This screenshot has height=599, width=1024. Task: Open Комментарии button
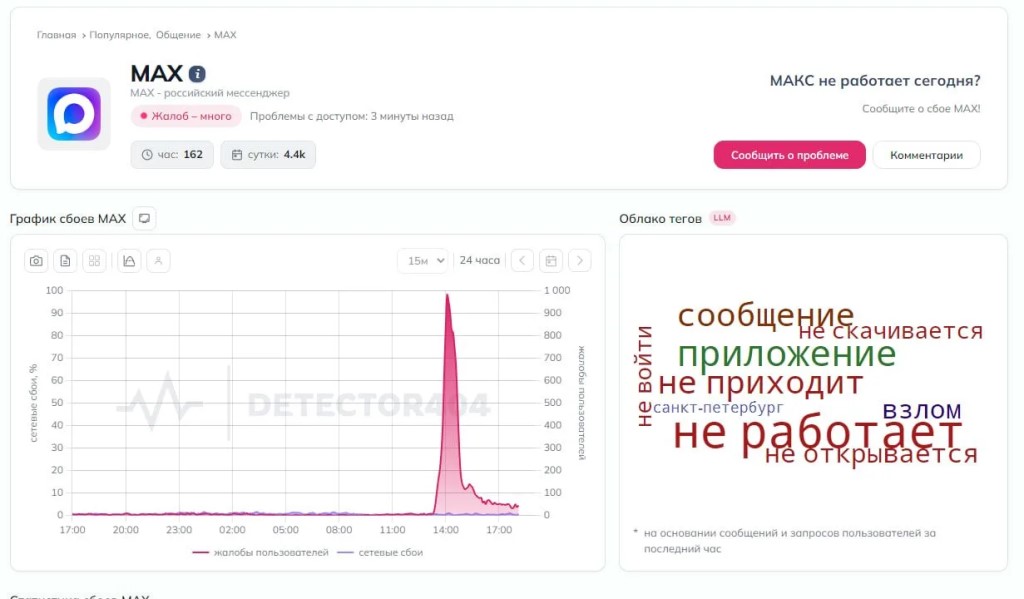926,155
